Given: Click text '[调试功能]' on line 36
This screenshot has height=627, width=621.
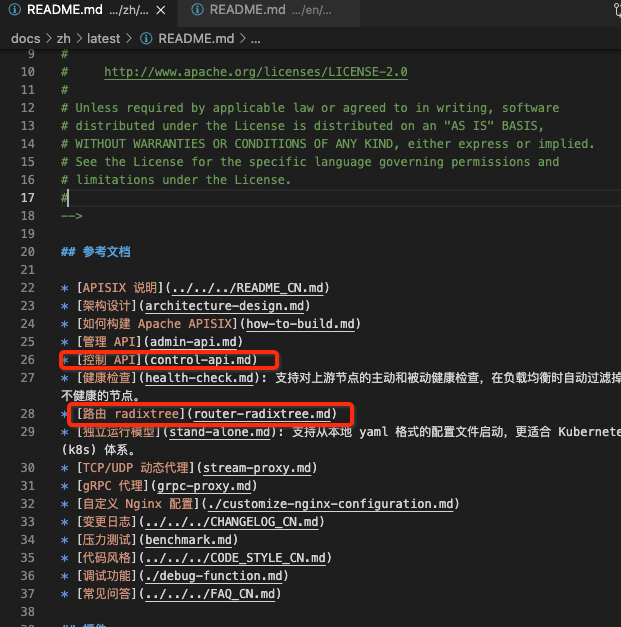Looking at the screenshot, I should pyautogui.click(x=107, y=576).
